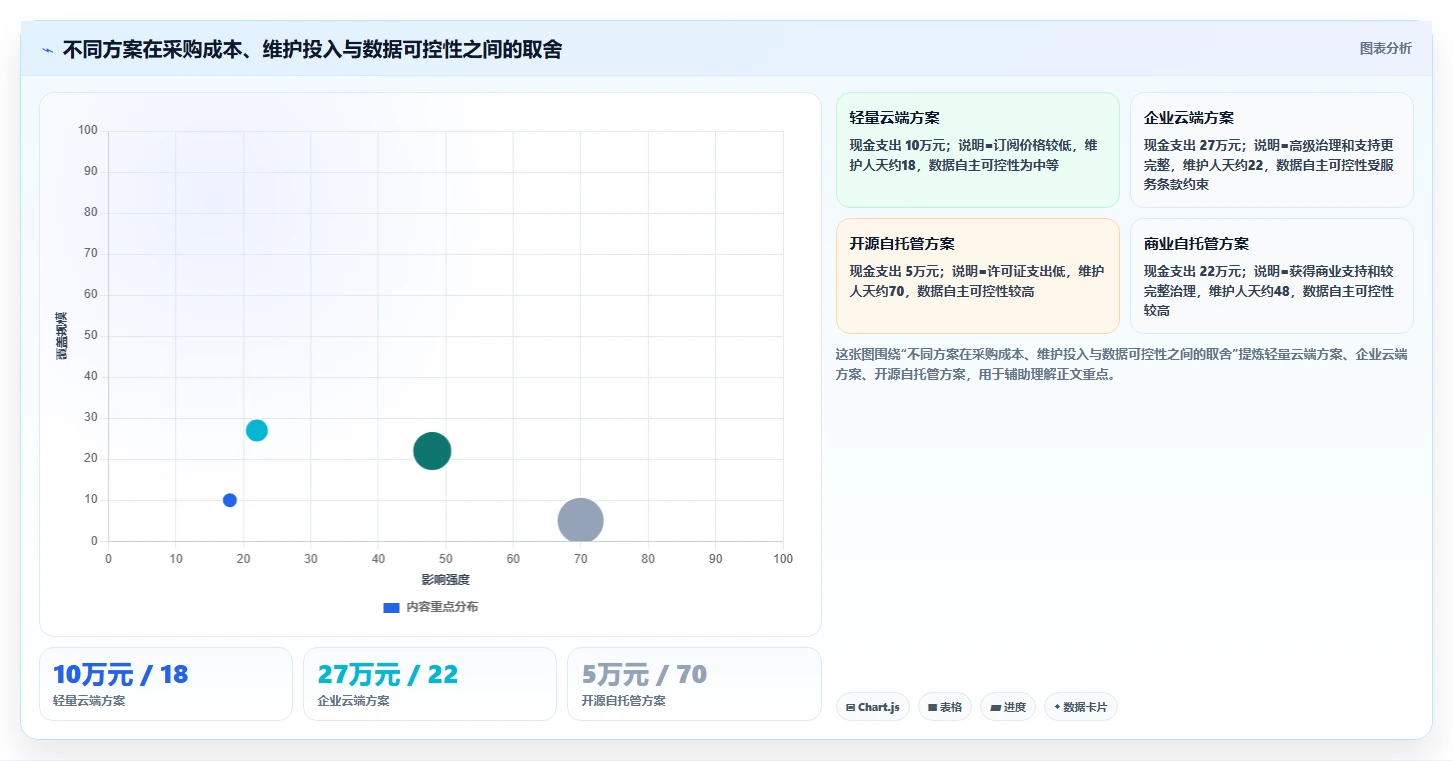Image resolution: width=1453 pixels, height=761 pixels.
Task: Select the 进度 tag
Action: coord(1008,707)
